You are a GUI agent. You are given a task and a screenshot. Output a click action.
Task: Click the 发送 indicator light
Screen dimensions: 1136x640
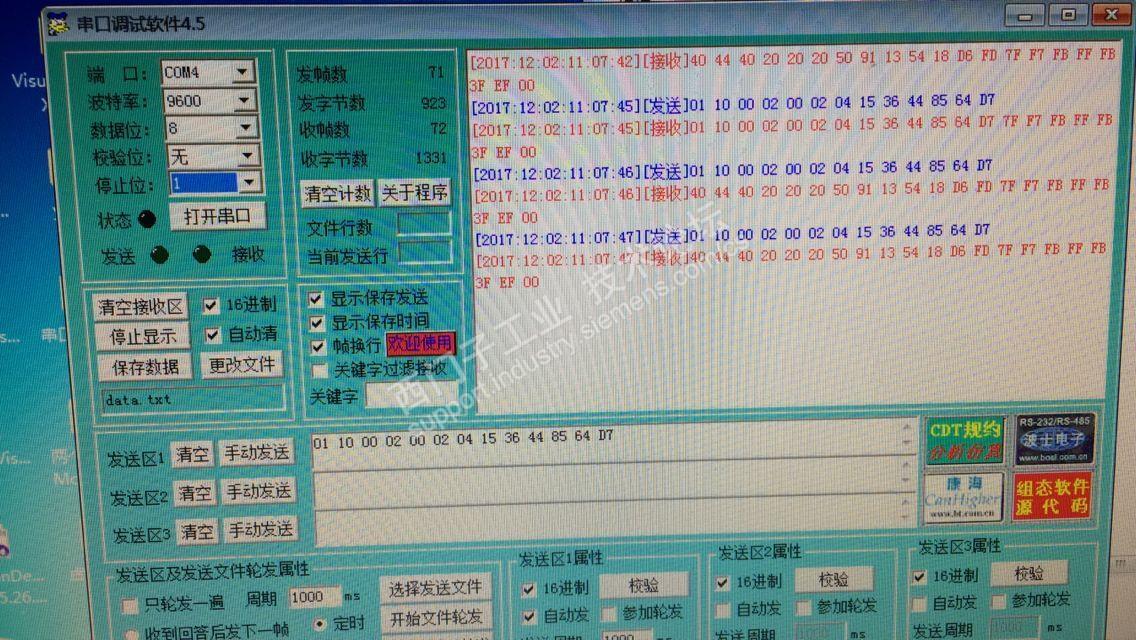(x=159, y=254)
